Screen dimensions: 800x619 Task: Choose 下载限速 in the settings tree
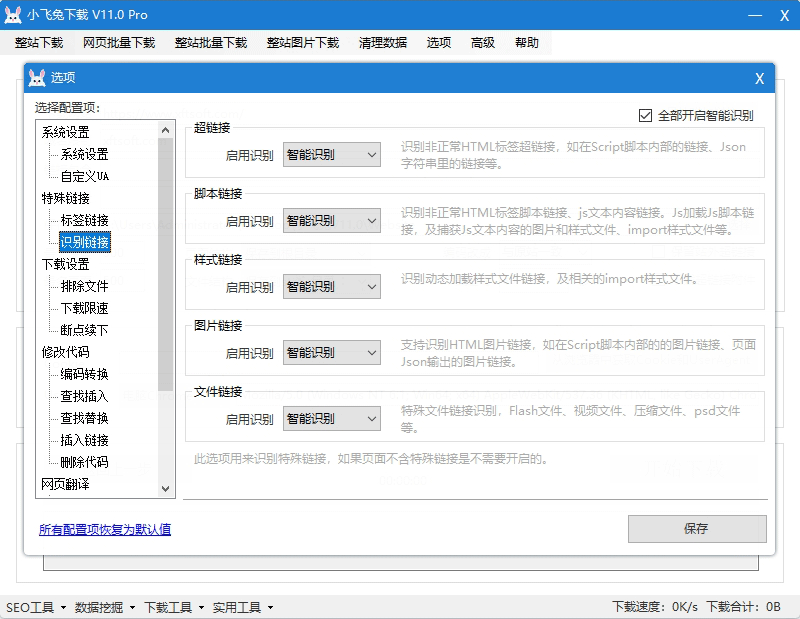tap(85, 308)
